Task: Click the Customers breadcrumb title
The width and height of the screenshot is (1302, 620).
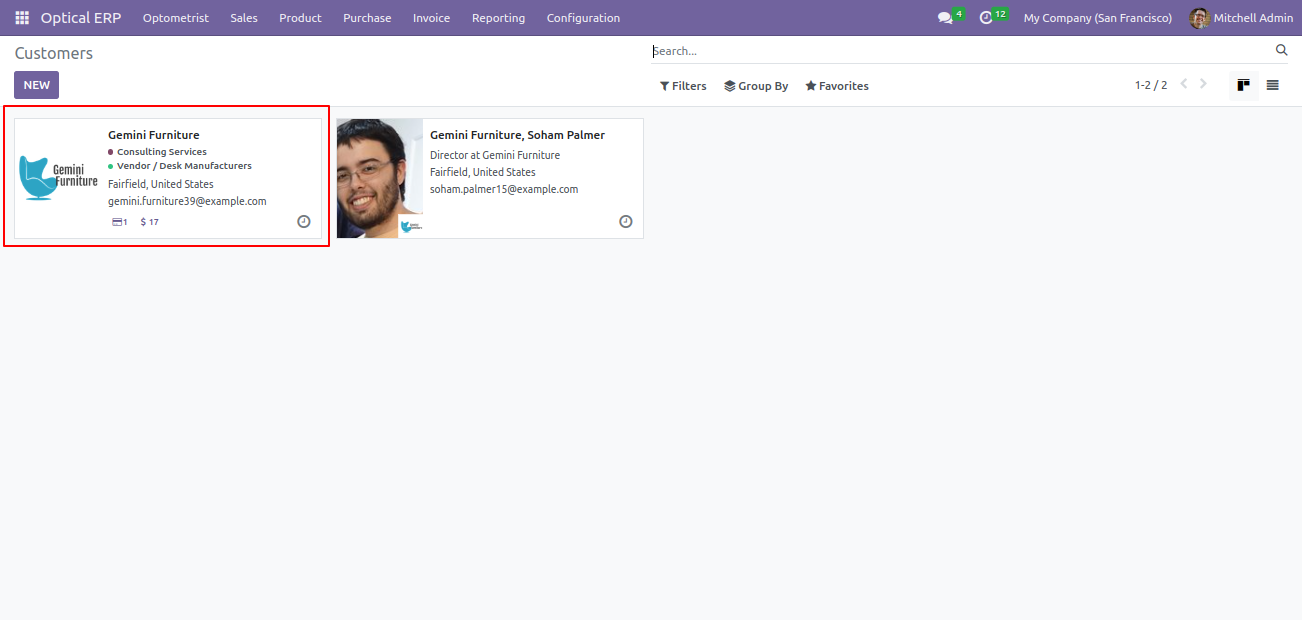Action: 54,53
